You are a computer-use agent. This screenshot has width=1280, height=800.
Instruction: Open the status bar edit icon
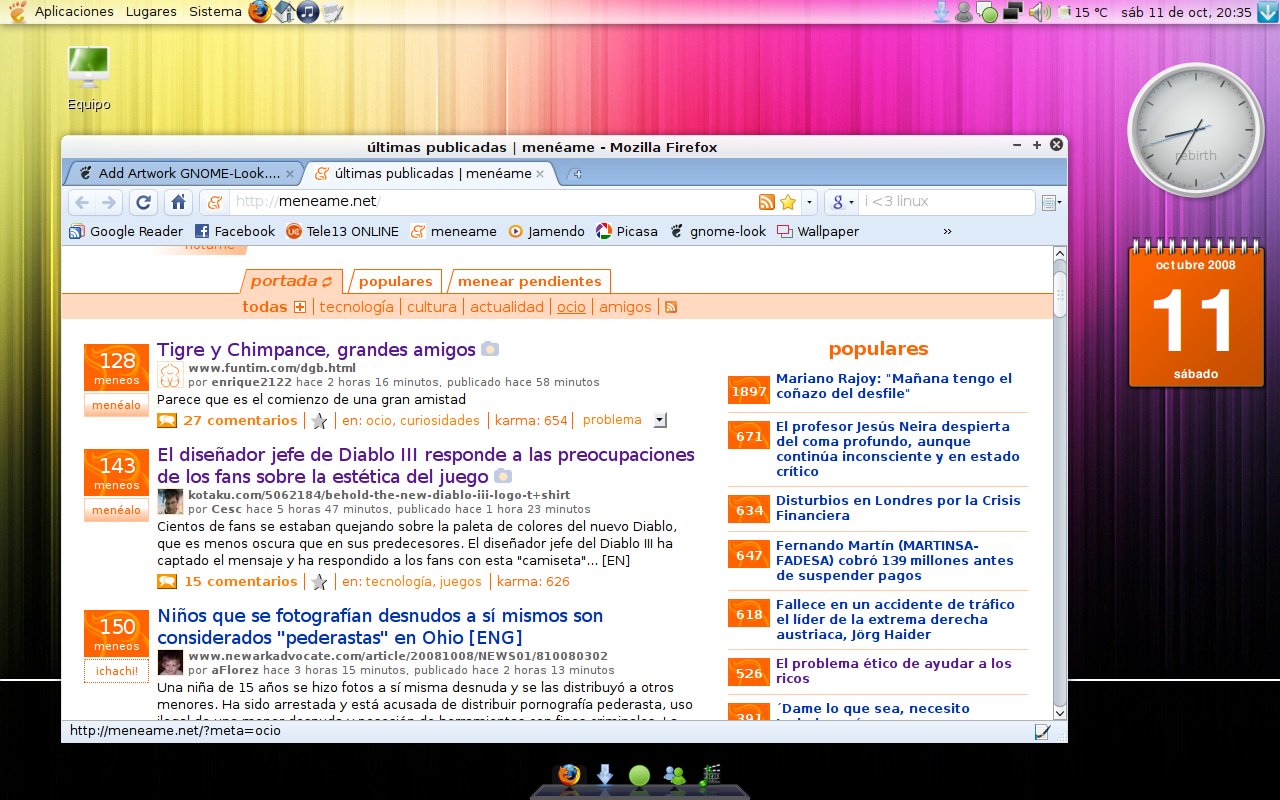[x=1042, y=732]
